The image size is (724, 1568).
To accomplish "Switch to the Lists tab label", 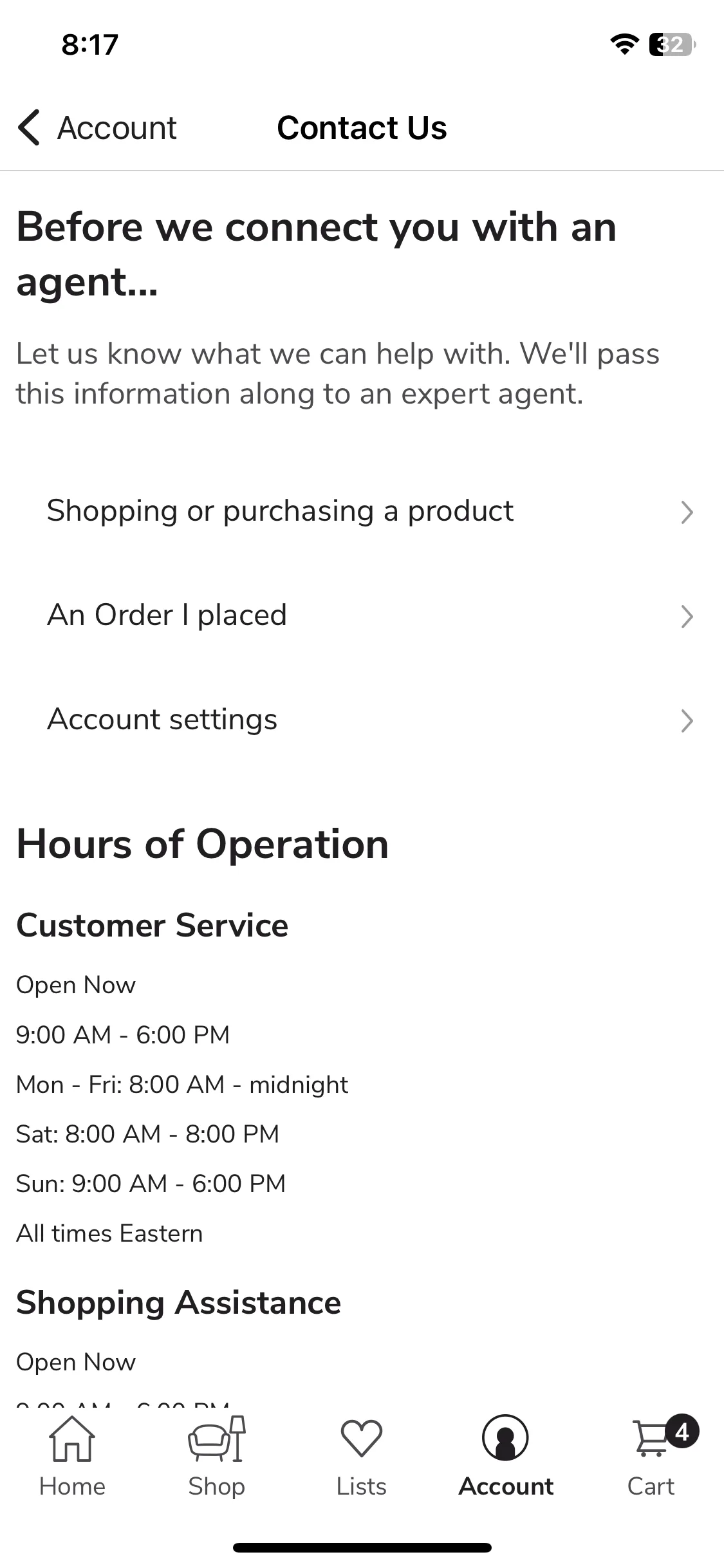I will point(362,1486).
